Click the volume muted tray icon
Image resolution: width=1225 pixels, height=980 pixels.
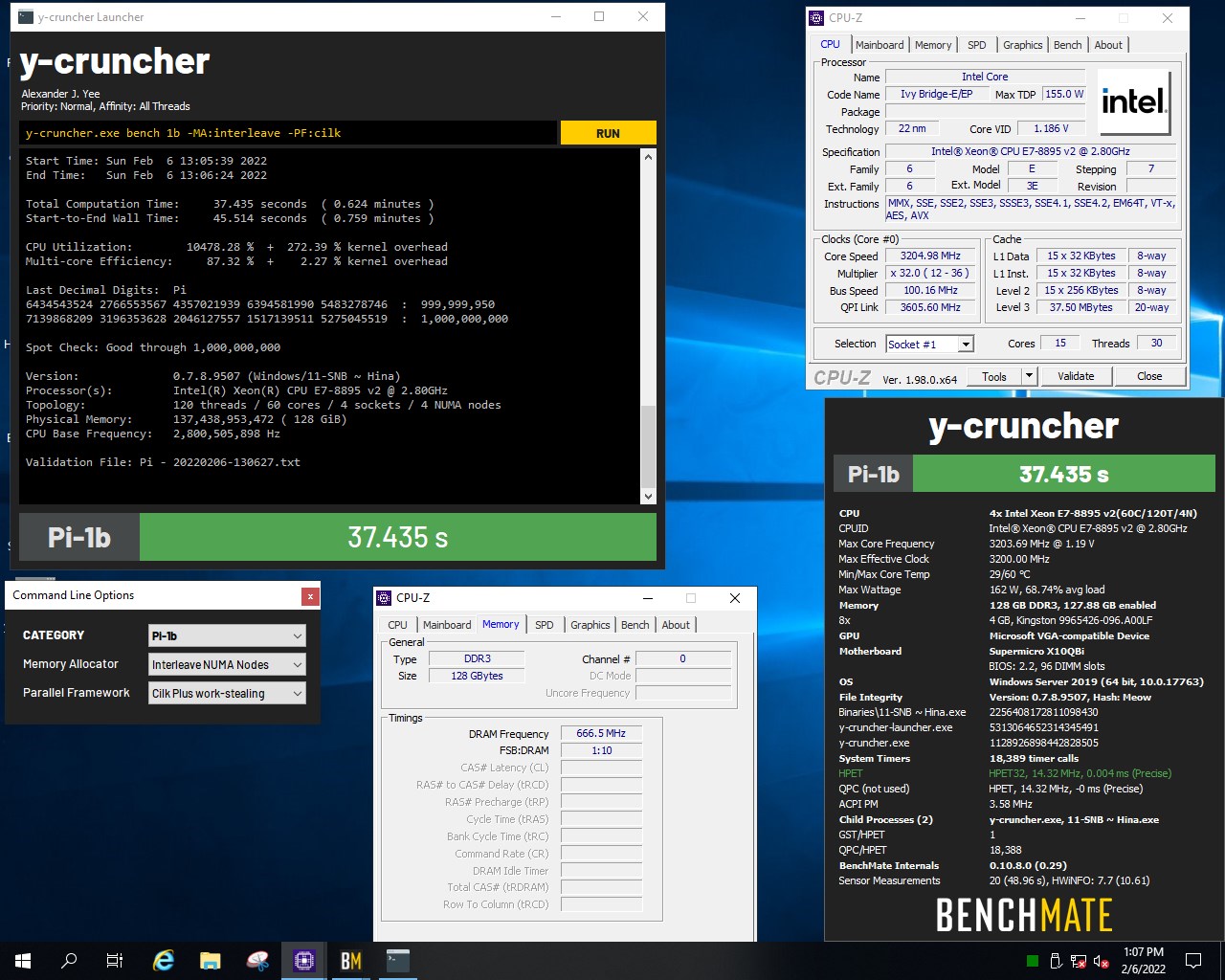[1102, 961]
